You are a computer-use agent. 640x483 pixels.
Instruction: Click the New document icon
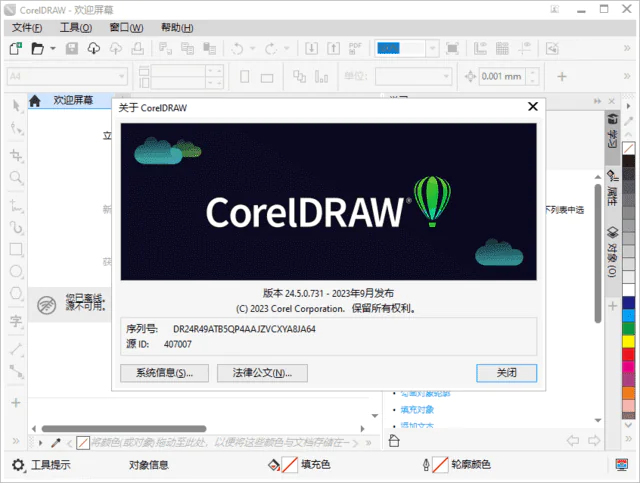(x=16, y=49)
